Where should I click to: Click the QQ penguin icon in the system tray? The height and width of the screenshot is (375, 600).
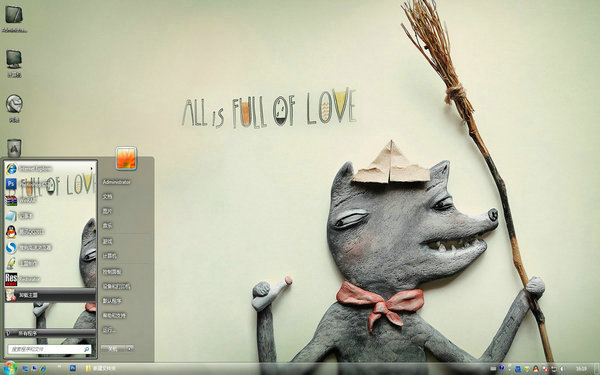[536, 369]
